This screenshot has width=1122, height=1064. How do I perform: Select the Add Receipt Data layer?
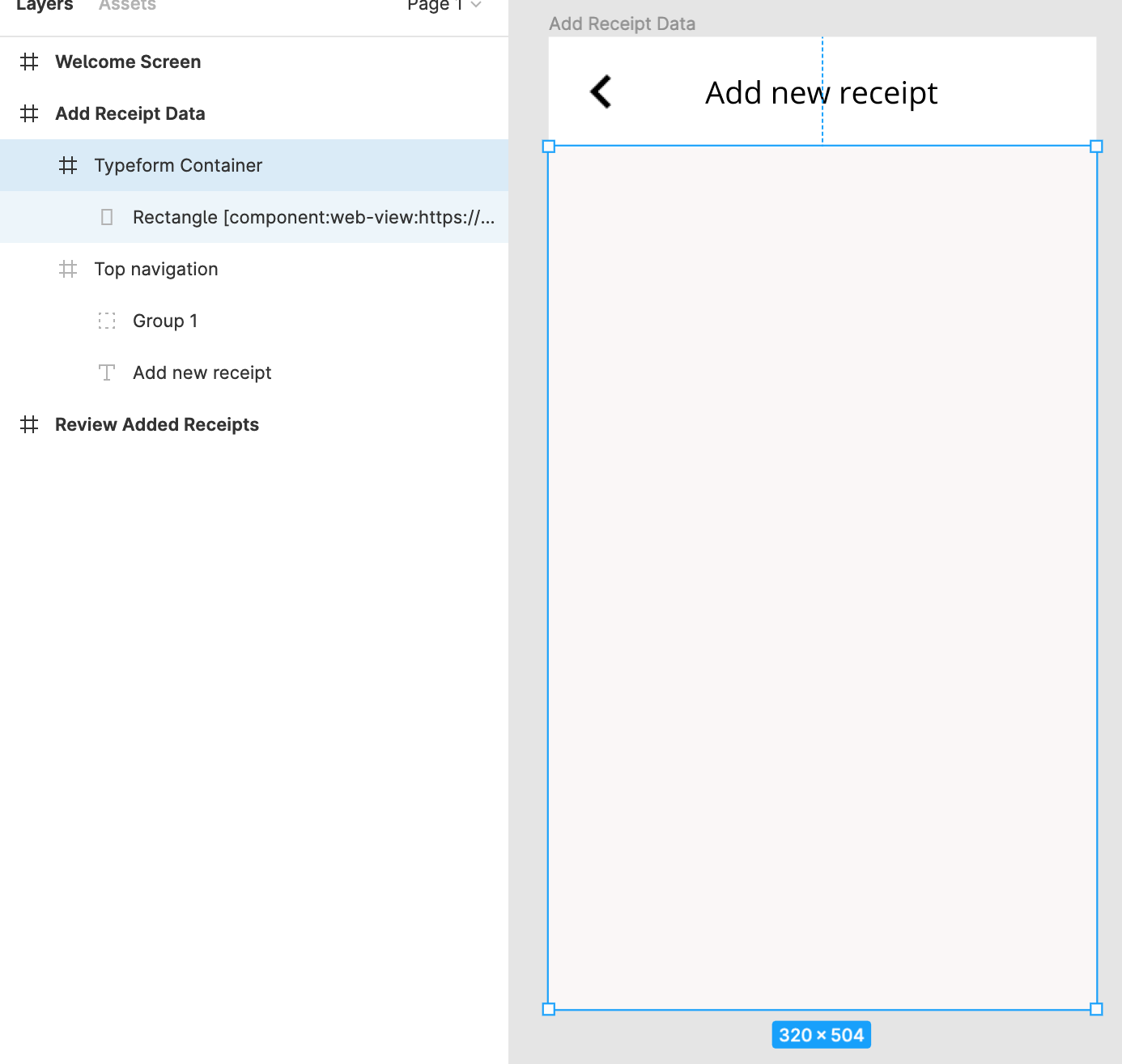254,113
